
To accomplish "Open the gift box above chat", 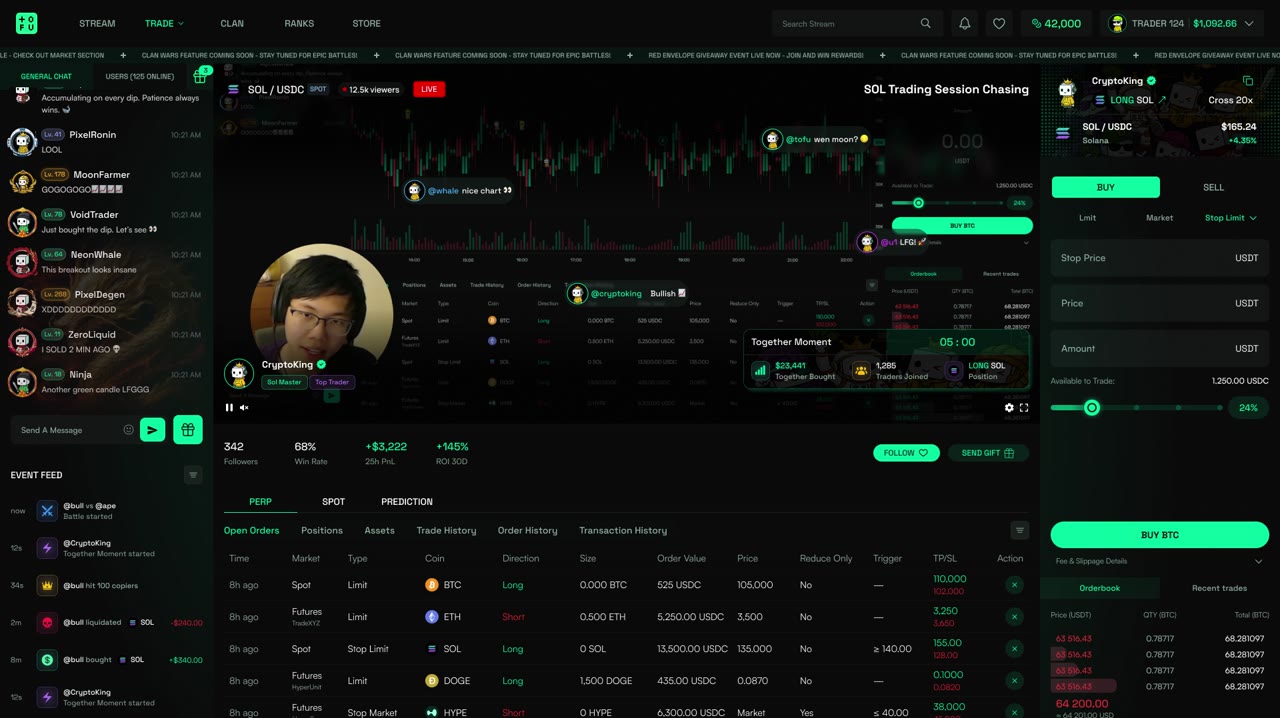I will (200, 76).
